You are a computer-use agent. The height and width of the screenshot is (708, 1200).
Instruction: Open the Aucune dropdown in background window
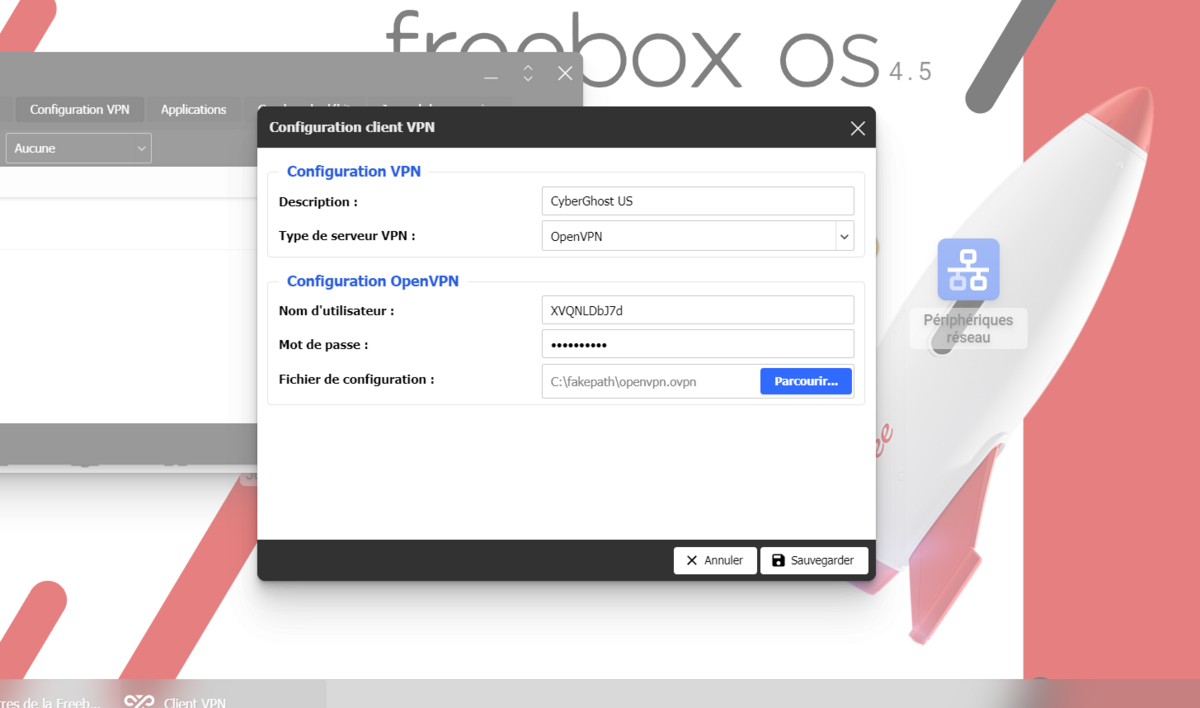point(78,148)
